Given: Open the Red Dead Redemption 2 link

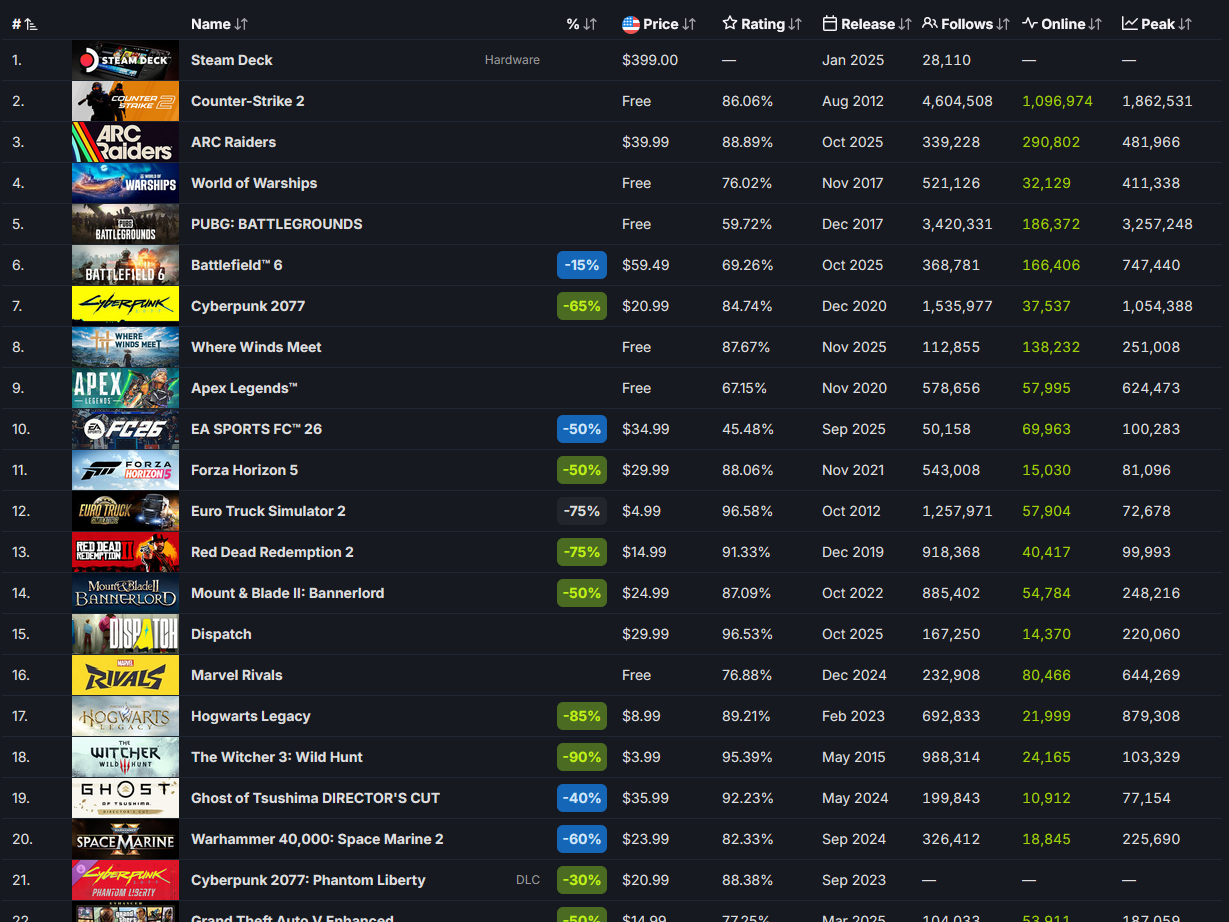Looking at the screenshot, I should click(273, 552).
